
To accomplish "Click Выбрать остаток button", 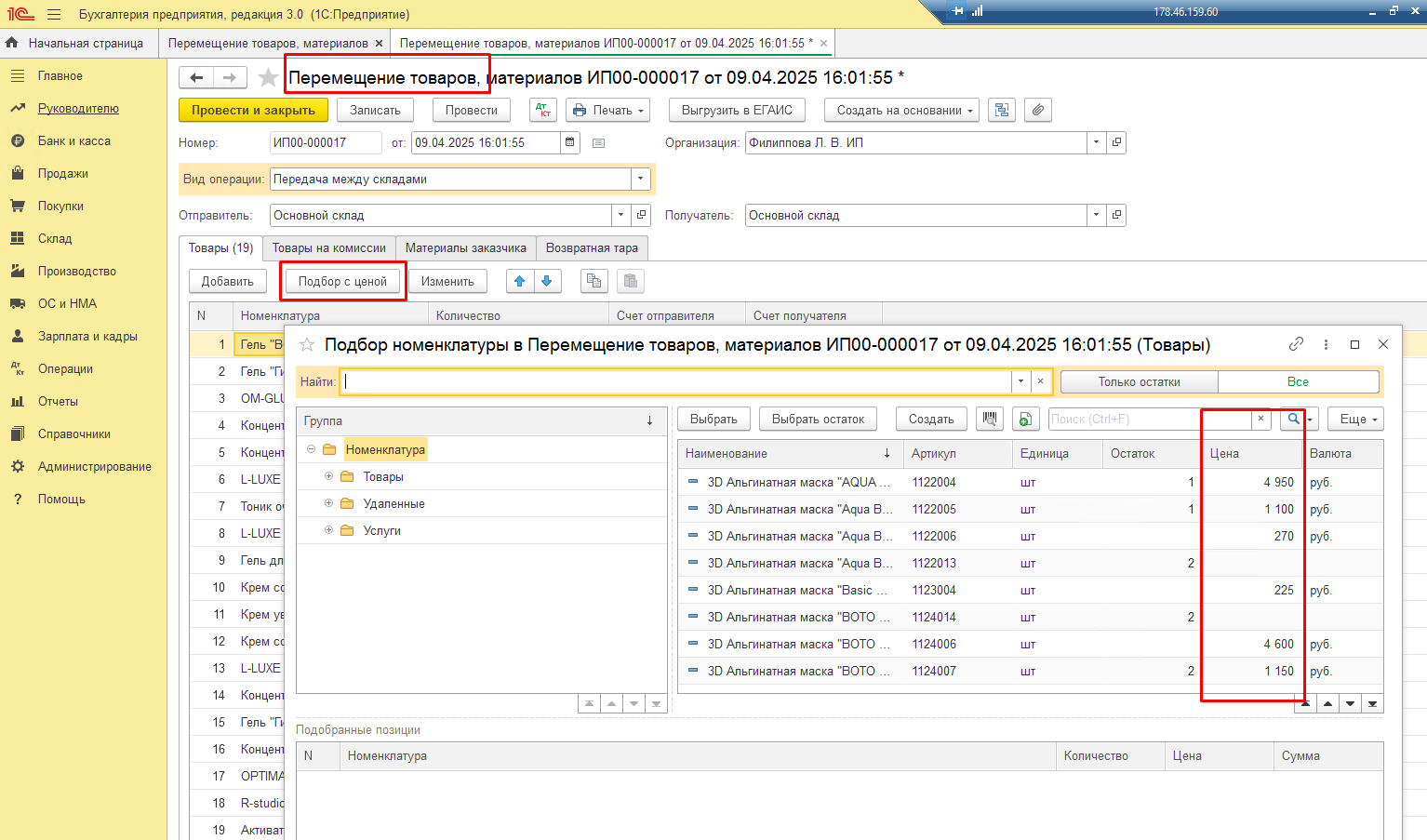I will (x=818, y=419).
